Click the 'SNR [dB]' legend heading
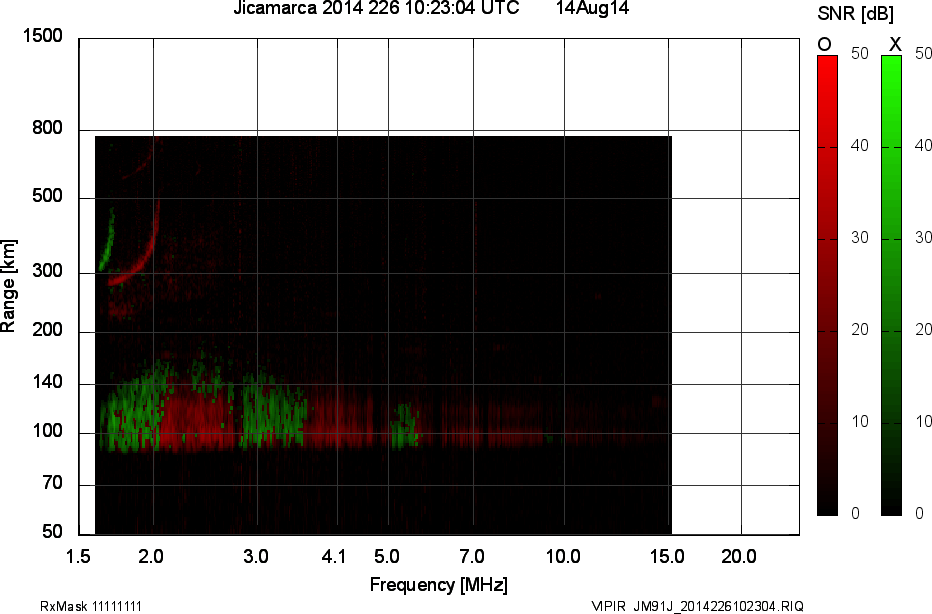Screen dimensions: 932x614 tap(855, 13)
